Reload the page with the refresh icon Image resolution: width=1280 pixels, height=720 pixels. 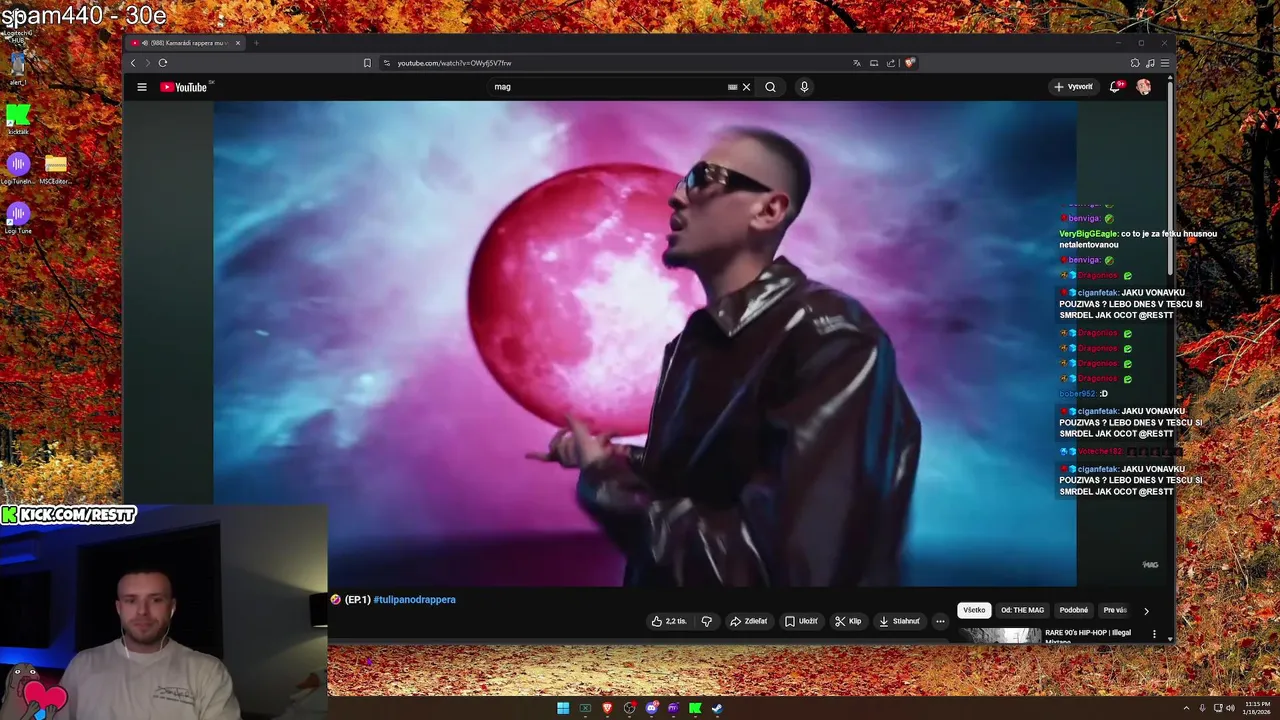(x=163, y=63)
